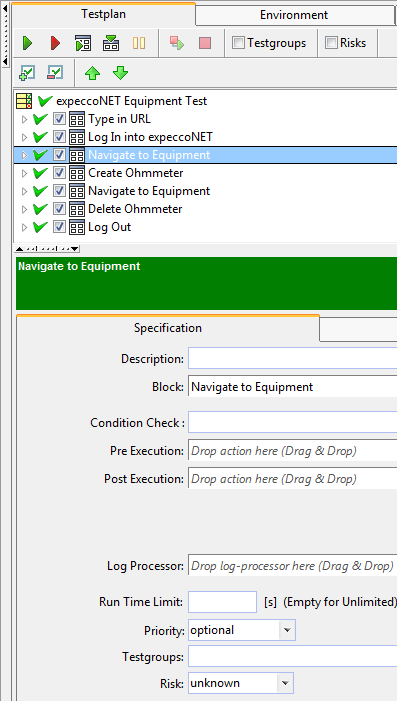The image size is (397, 701).
Task: Click the single-step icon
Action: tap(177, 43)
